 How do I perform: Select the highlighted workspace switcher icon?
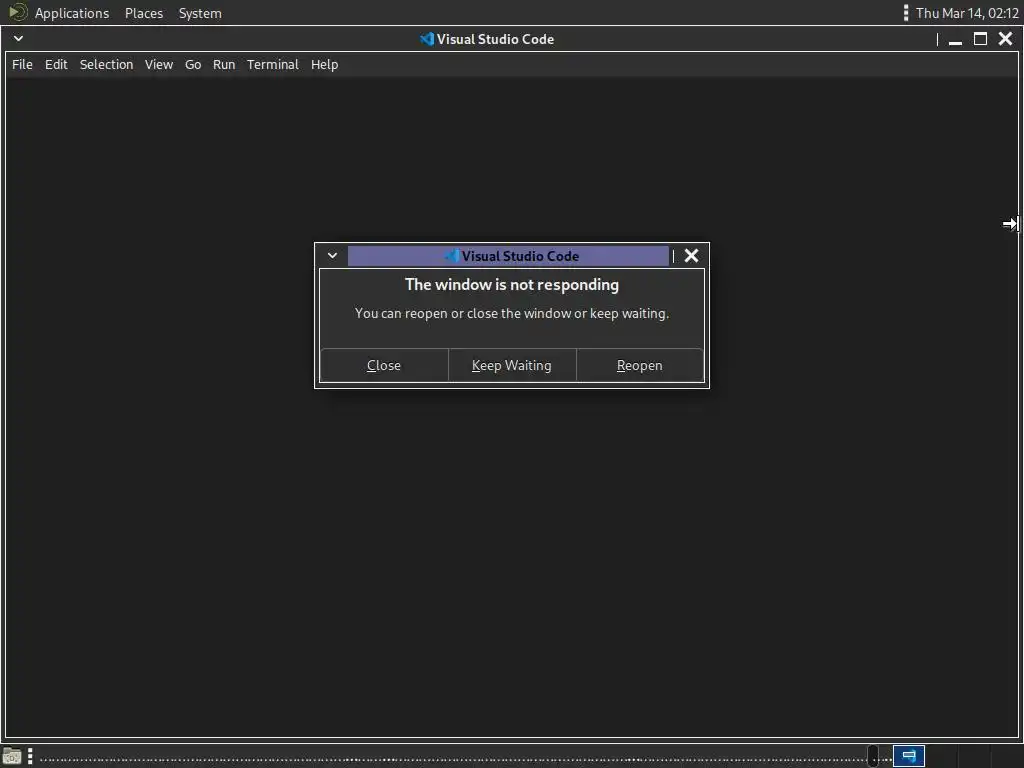point(908,756)
